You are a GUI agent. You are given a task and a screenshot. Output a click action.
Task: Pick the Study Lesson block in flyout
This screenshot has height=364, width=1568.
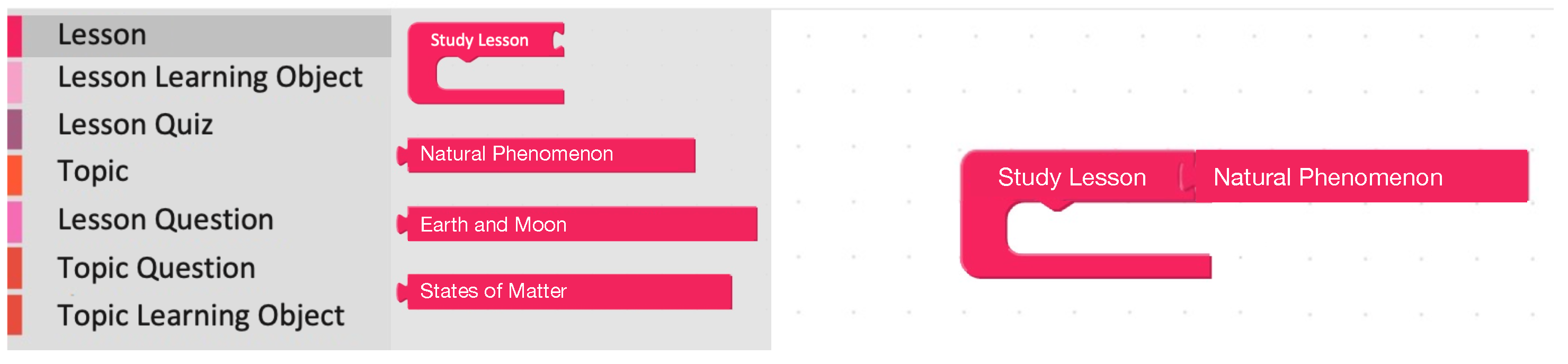(479, 41)
